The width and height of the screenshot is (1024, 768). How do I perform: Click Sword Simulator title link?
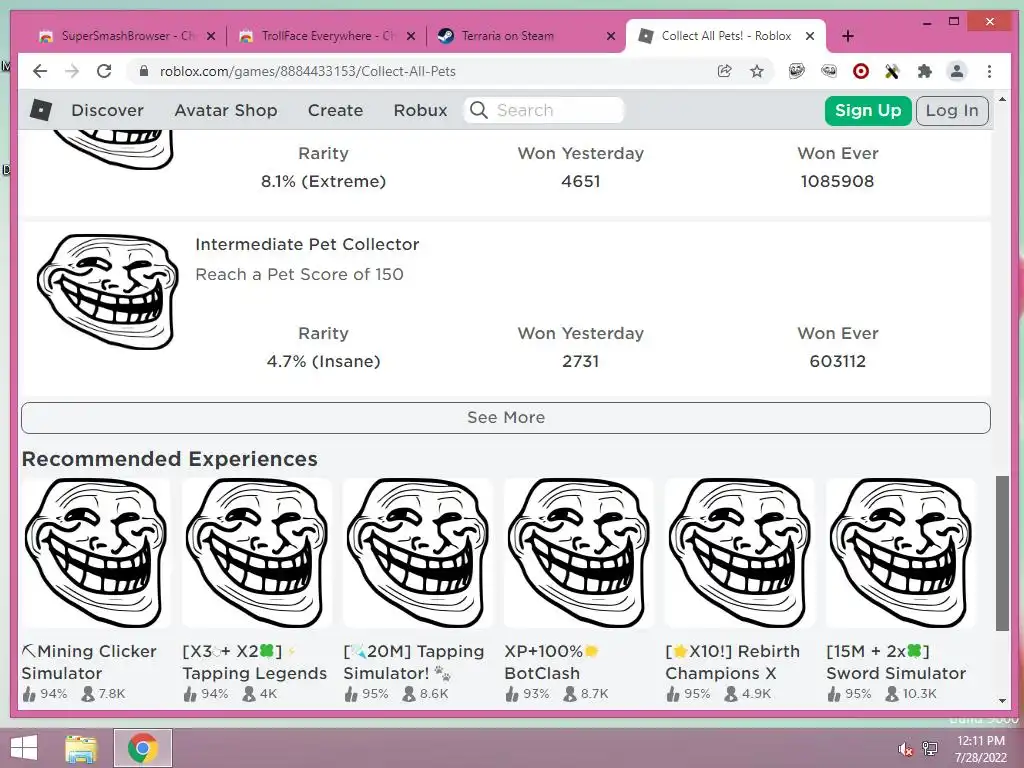896,662
